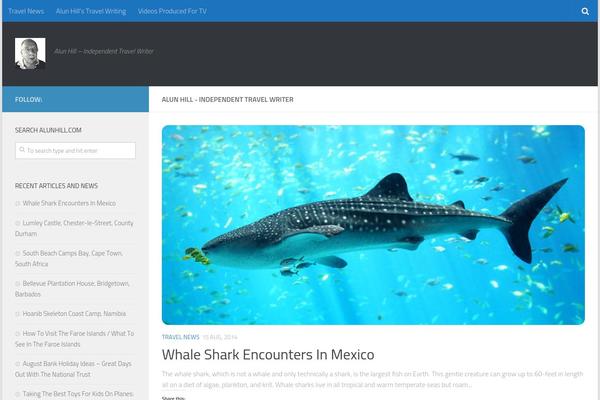Open Alun Hill's Travel Writing menu item
This screenshot has width=600, height=400.
pos(91,11)
